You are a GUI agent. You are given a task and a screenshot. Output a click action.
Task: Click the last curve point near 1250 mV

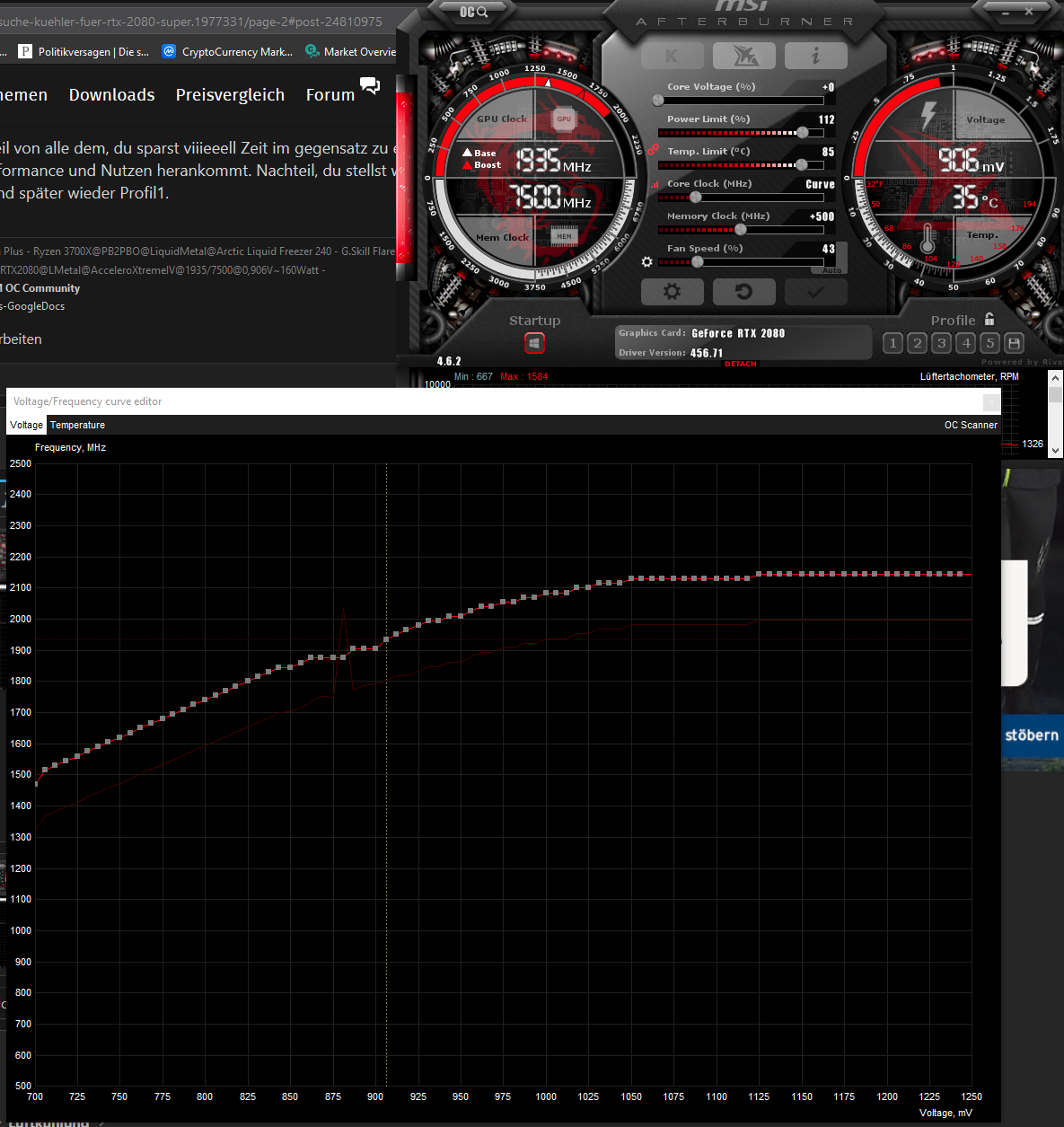click(x=961, y=574)
